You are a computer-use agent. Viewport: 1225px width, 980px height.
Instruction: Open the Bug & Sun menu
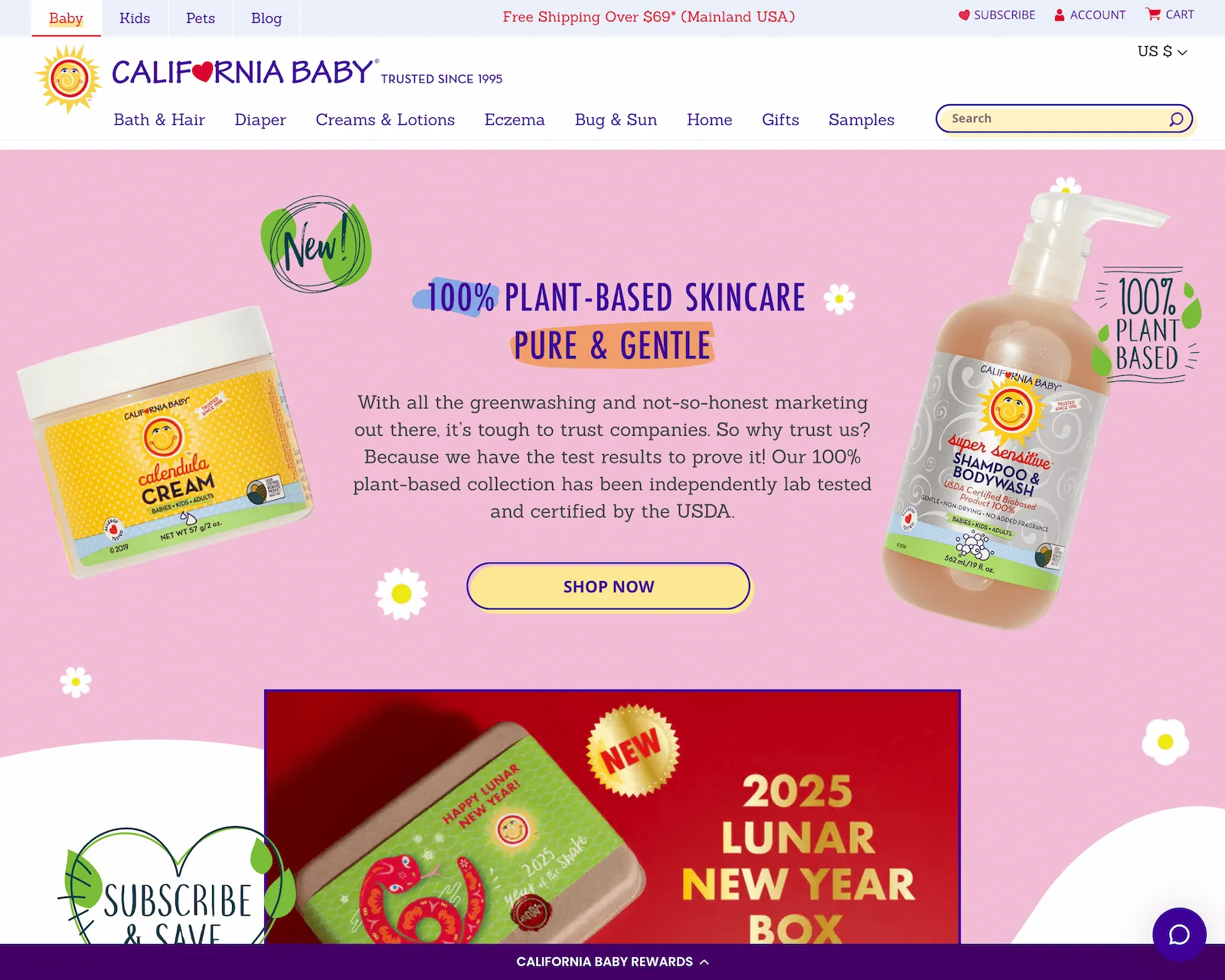[616, 119]
